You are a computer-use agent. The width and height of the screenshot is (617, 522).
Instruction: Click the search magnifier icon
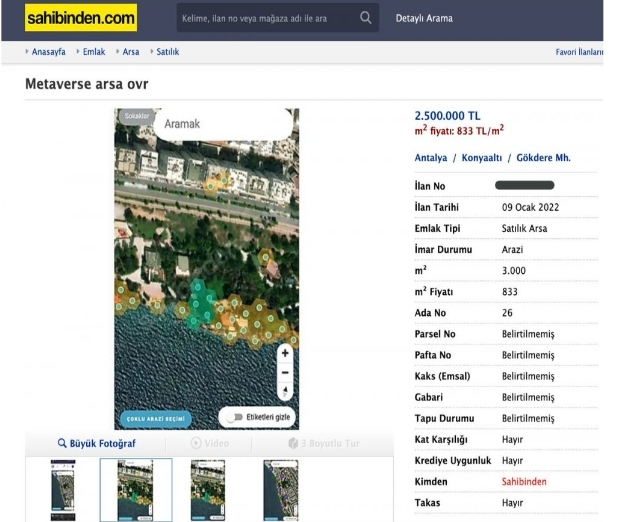click(x=366, y=18)
